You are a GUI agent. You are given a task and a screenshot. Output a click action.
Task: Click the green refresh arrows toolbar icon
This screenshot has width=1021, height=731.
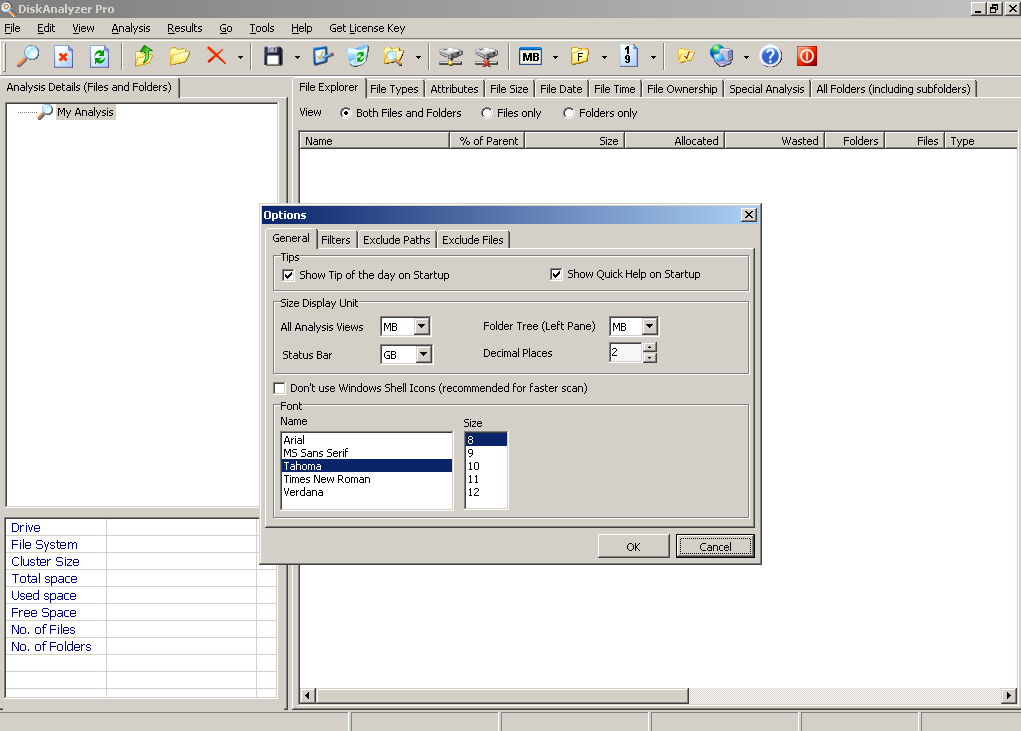pos(99,57)
